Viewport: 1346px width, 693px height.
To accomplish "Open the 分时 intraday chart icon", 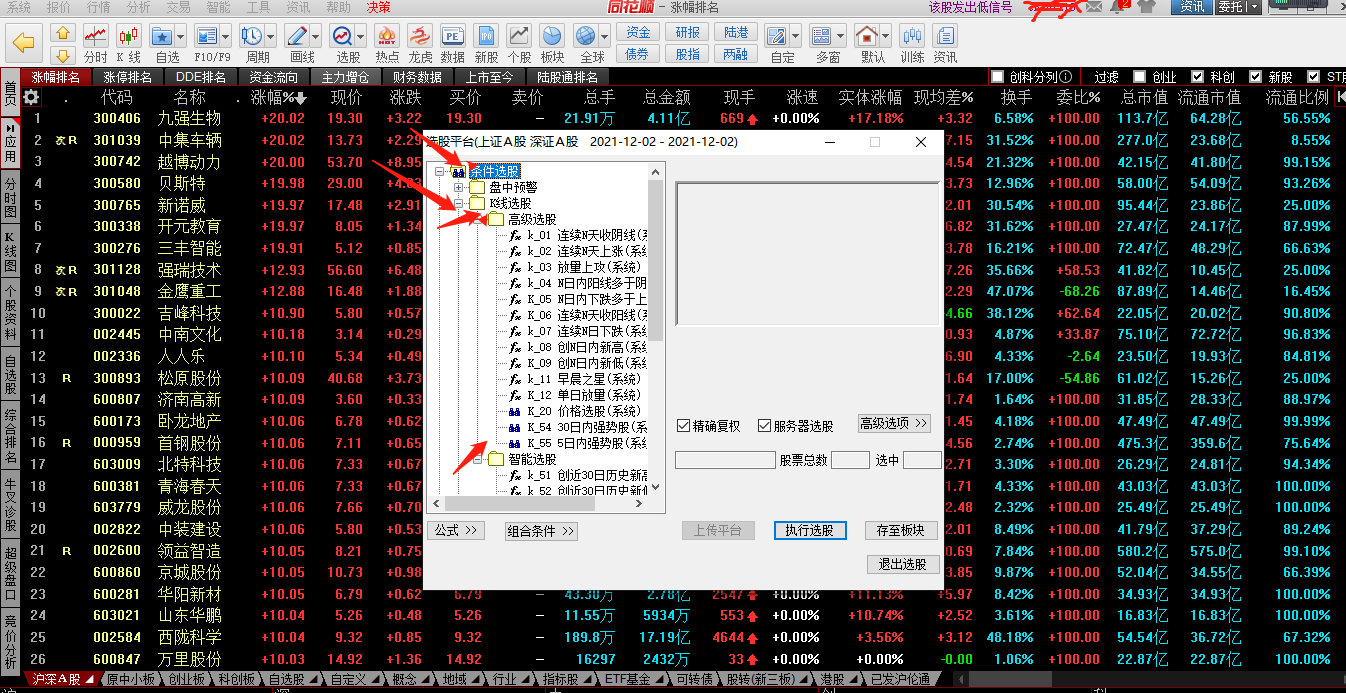I will point(96,36).
